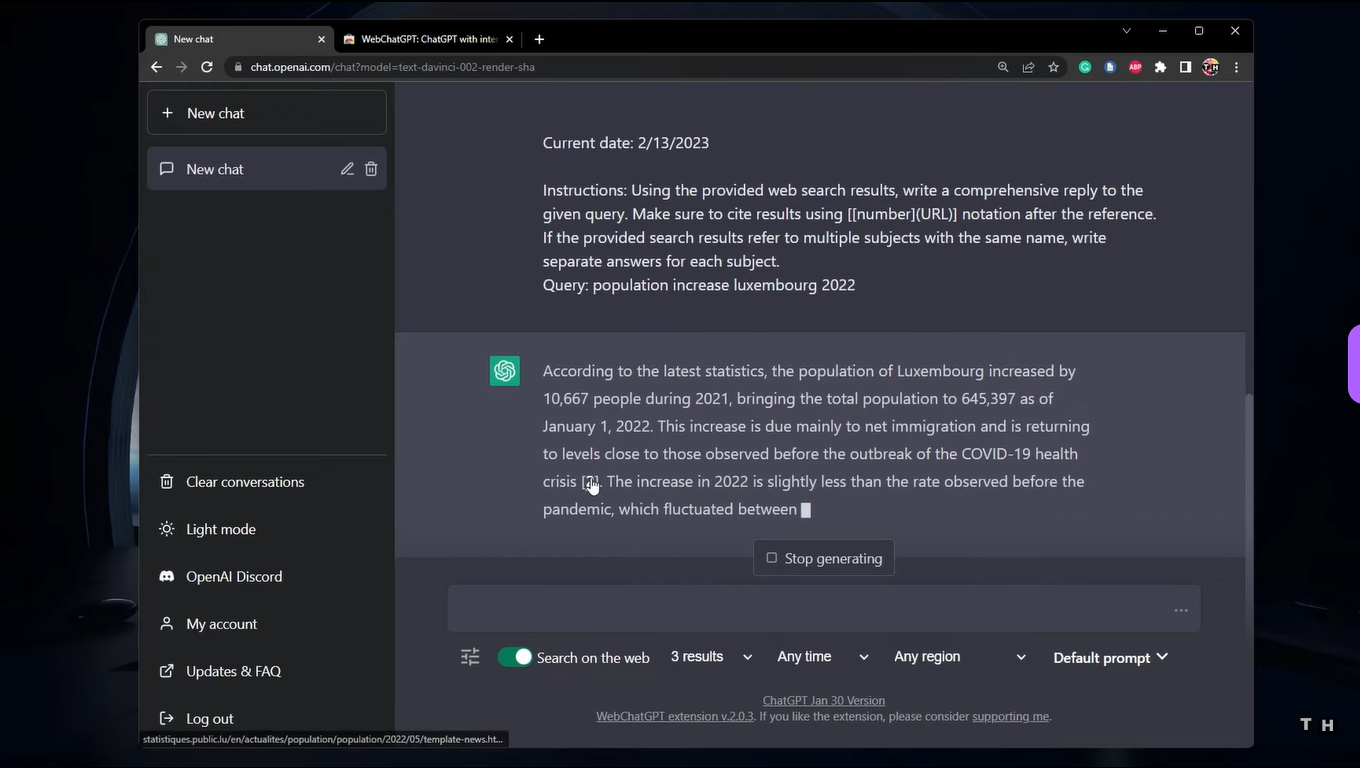Image resolution: width=1360 pixels, height=768 pixels.
Task: Click the Adblock Plus extension icon
Action: click(1135, 67)
